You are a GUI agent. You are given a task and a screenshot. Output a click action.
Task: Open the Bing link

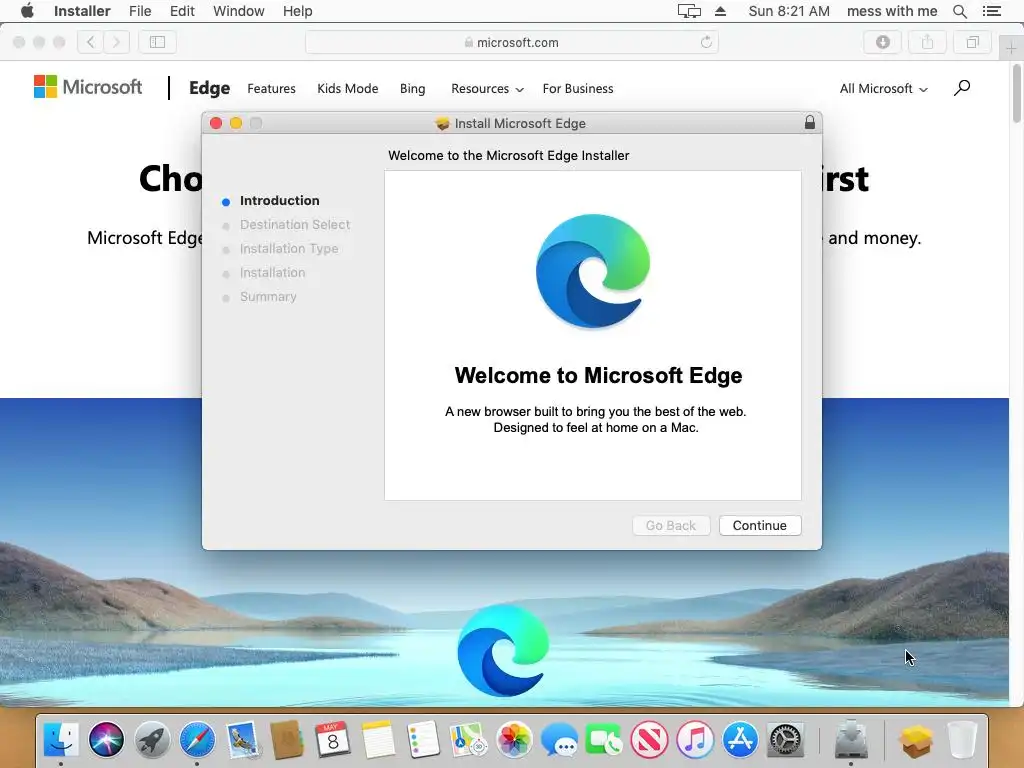412,88
